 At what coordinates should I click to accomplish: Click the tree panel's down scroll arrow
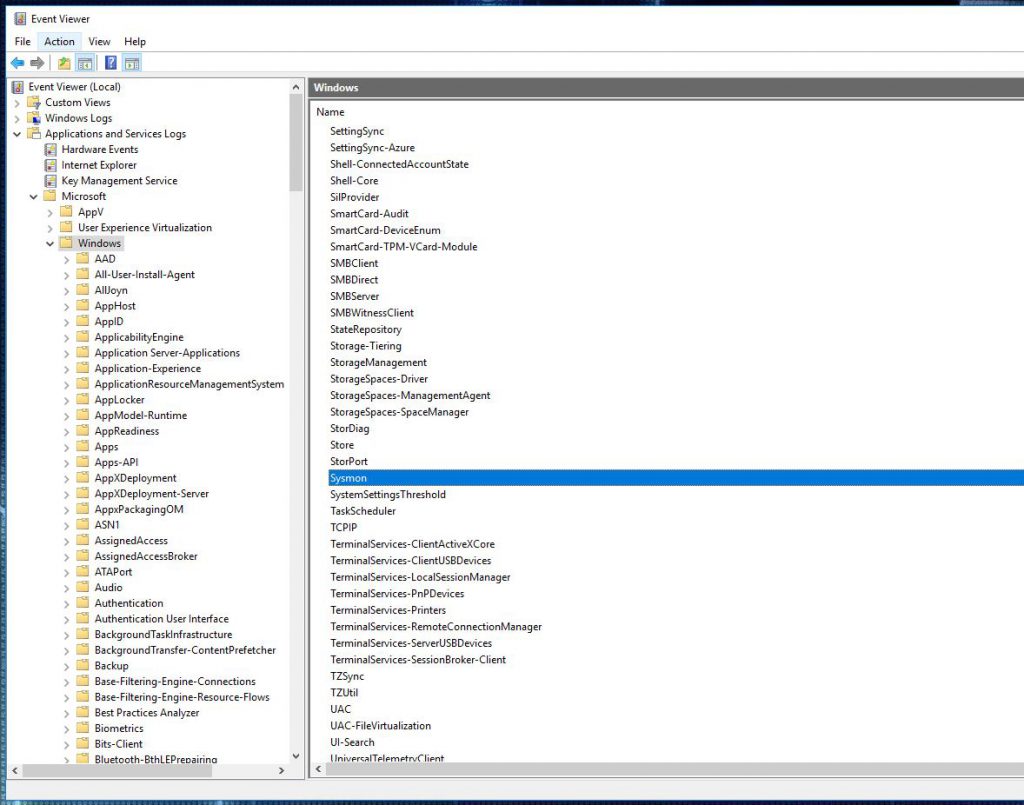click(296, 758)
